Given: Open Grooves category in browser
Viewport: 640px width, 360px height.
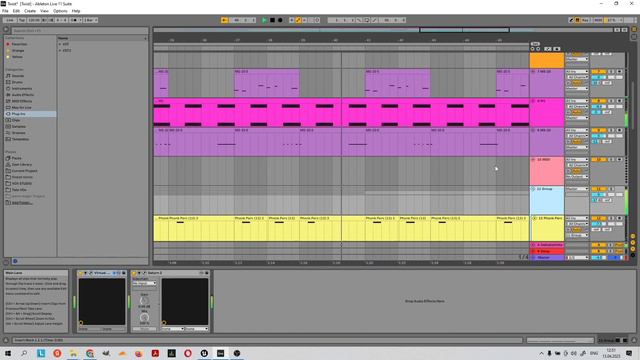Looking at the screenshot, I should click(x=19, y=133).
